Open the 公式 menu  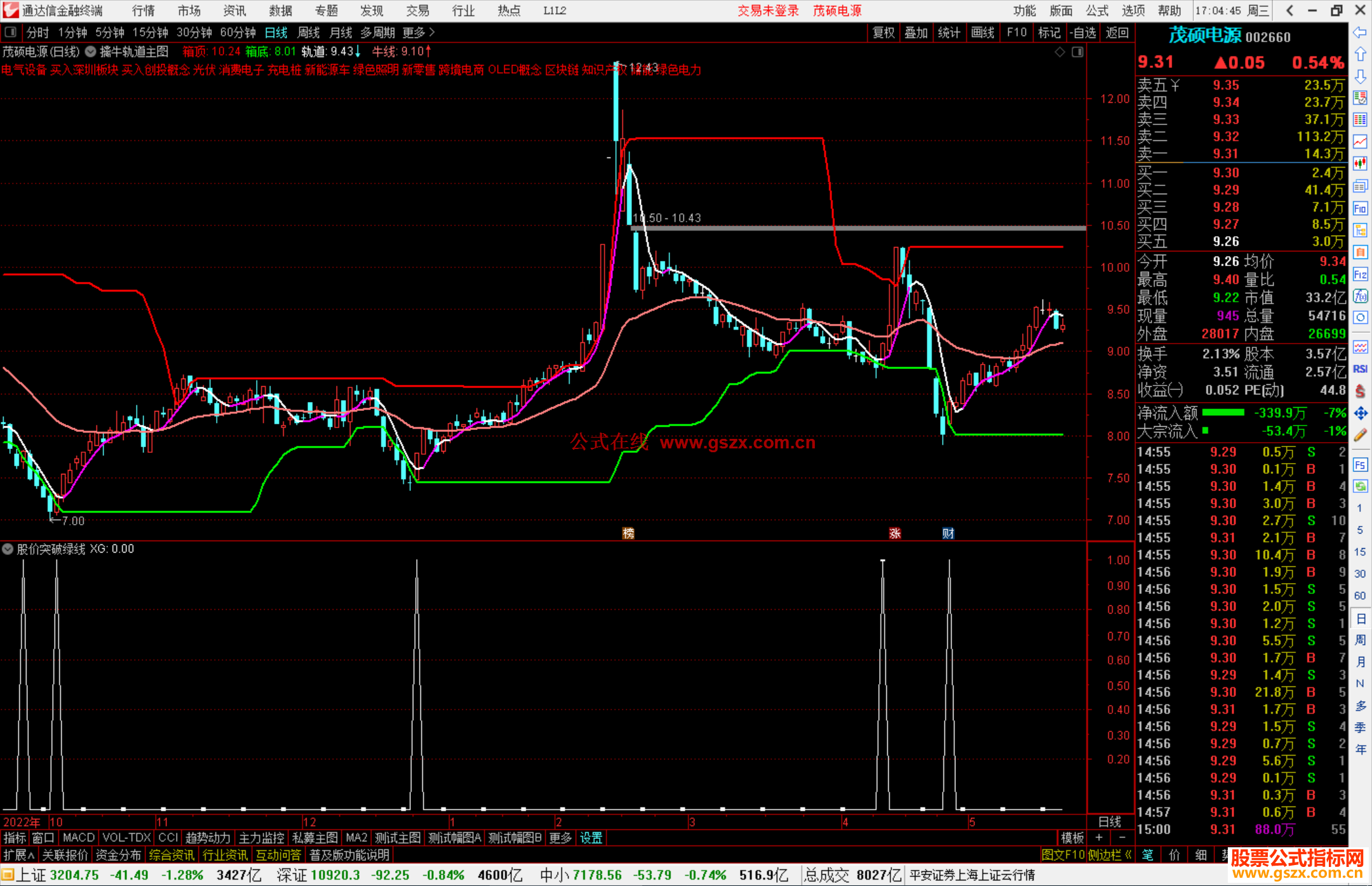(x=1097, y=11)
